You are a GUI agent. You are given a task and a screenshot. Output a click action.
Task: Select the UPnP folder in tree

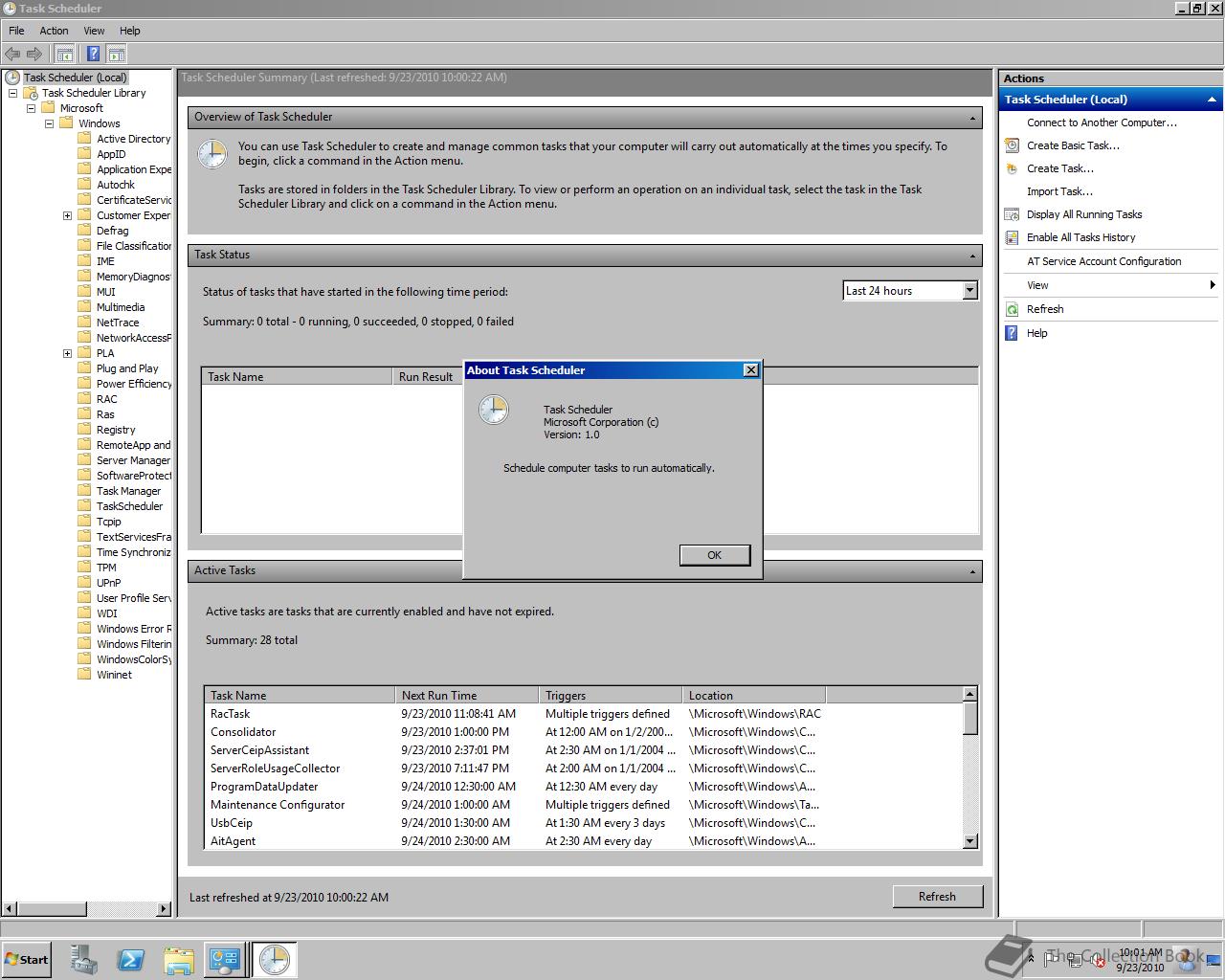108,583
